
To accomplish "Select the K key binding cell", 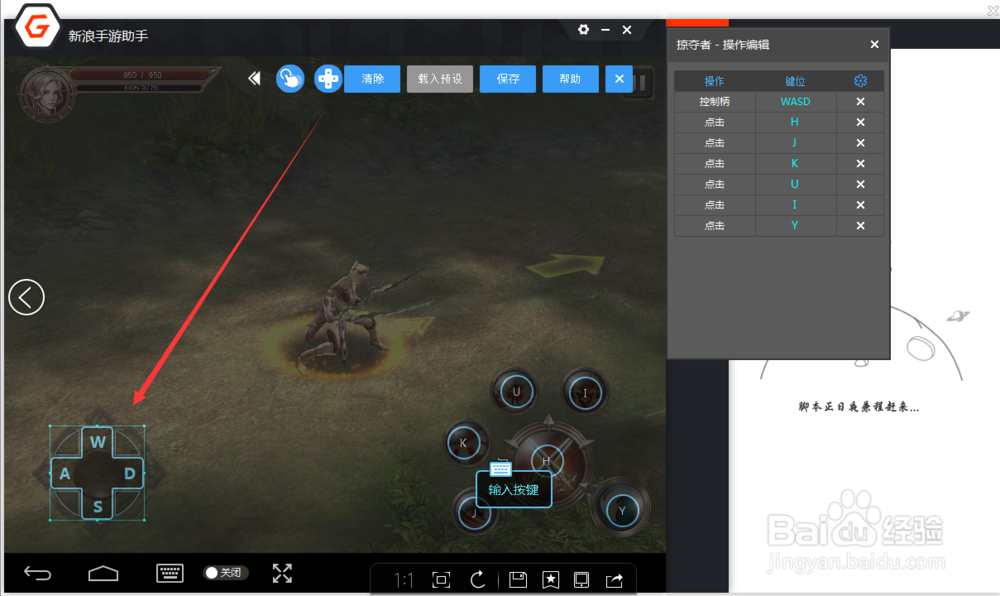I will point(795,163).
